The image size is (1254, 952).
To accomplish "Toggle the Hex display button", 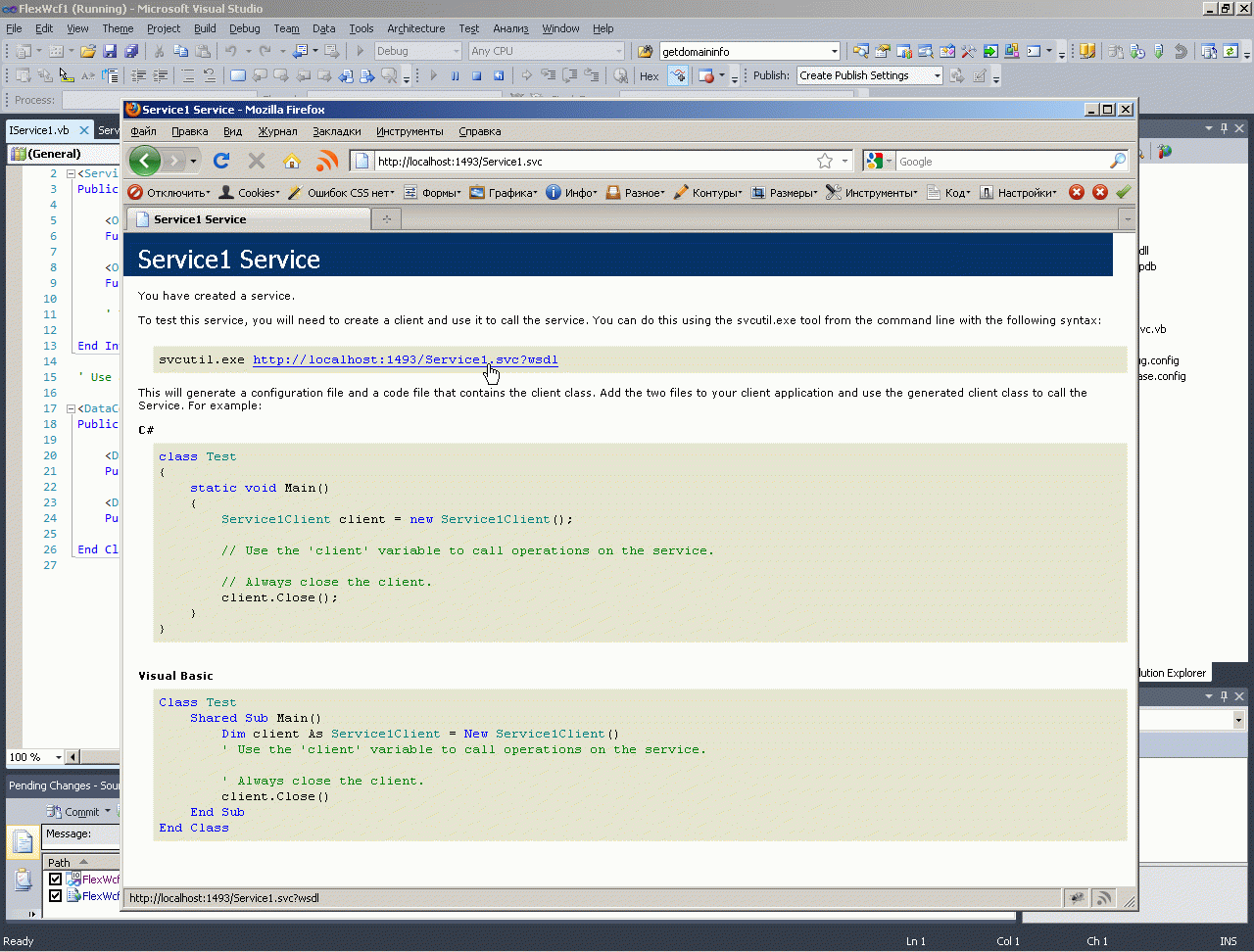I will (x=650, y=75).
